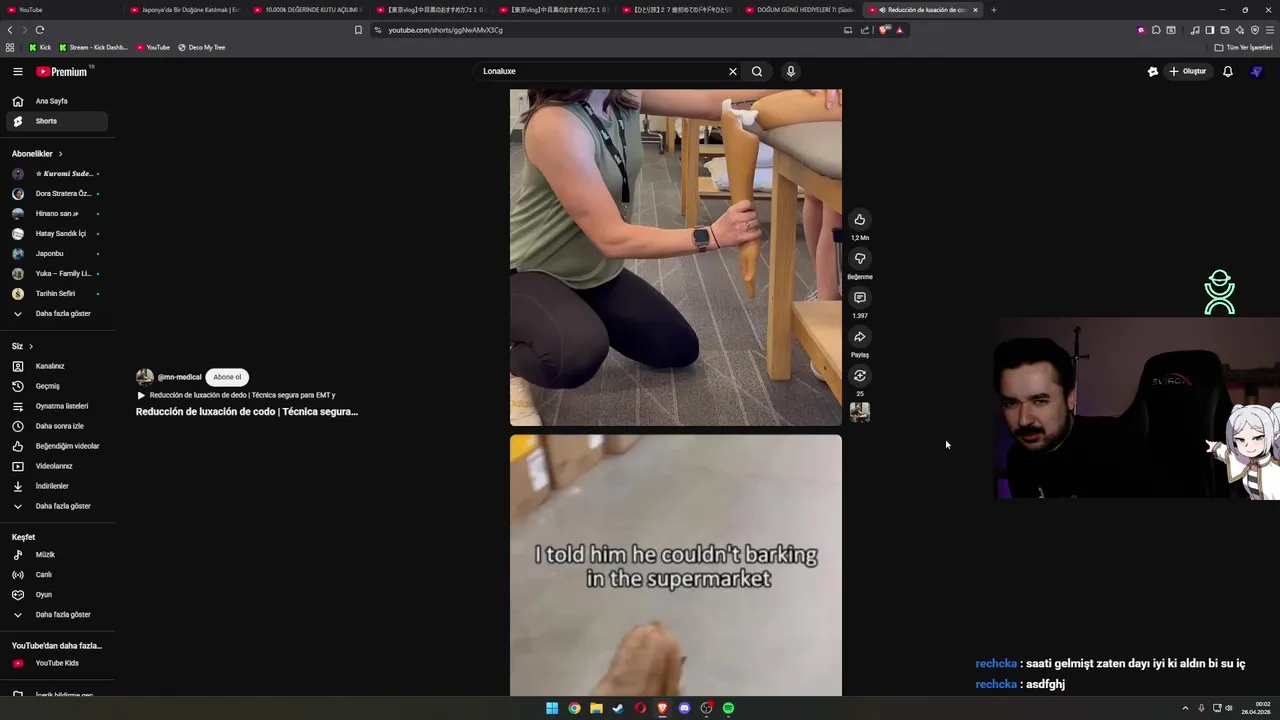Expand subscriptions with Daha fazla göster
This screenshot has height=720, width=1280.
(x=56, y=314)
